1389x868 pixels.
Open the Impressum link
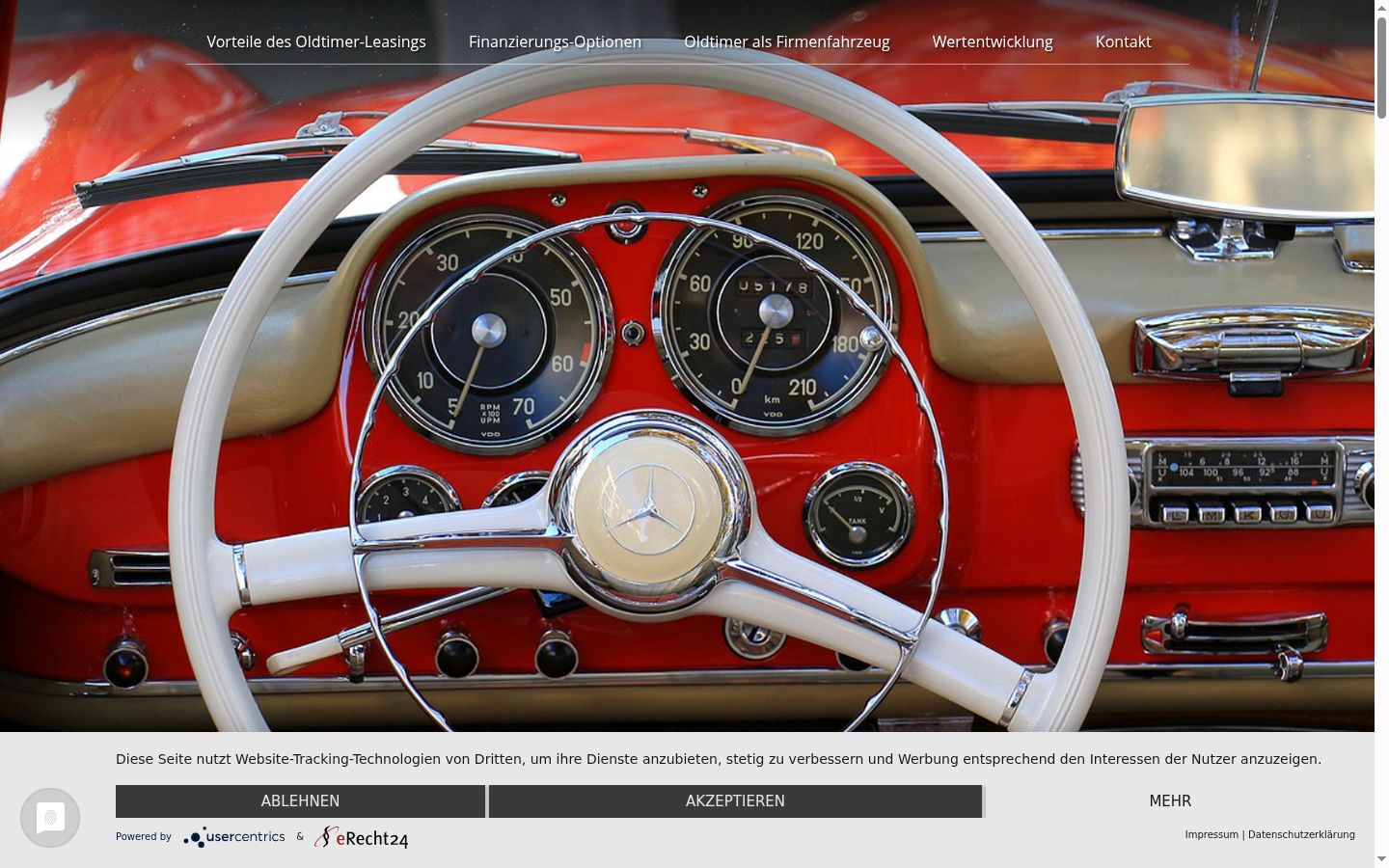[x=1212, y=835]
